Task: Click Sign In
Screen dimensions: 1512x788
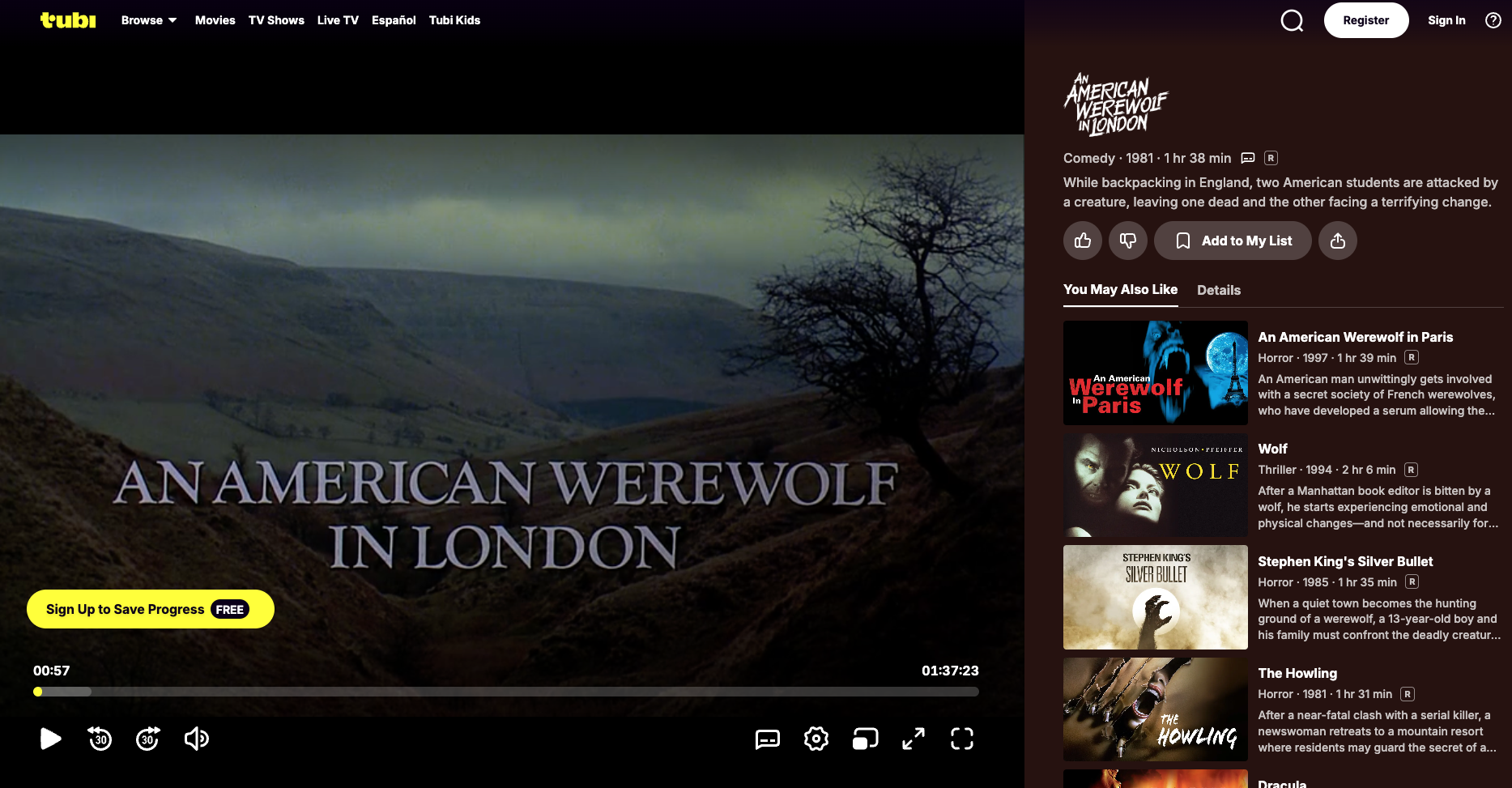Action: coord(1446,20)
